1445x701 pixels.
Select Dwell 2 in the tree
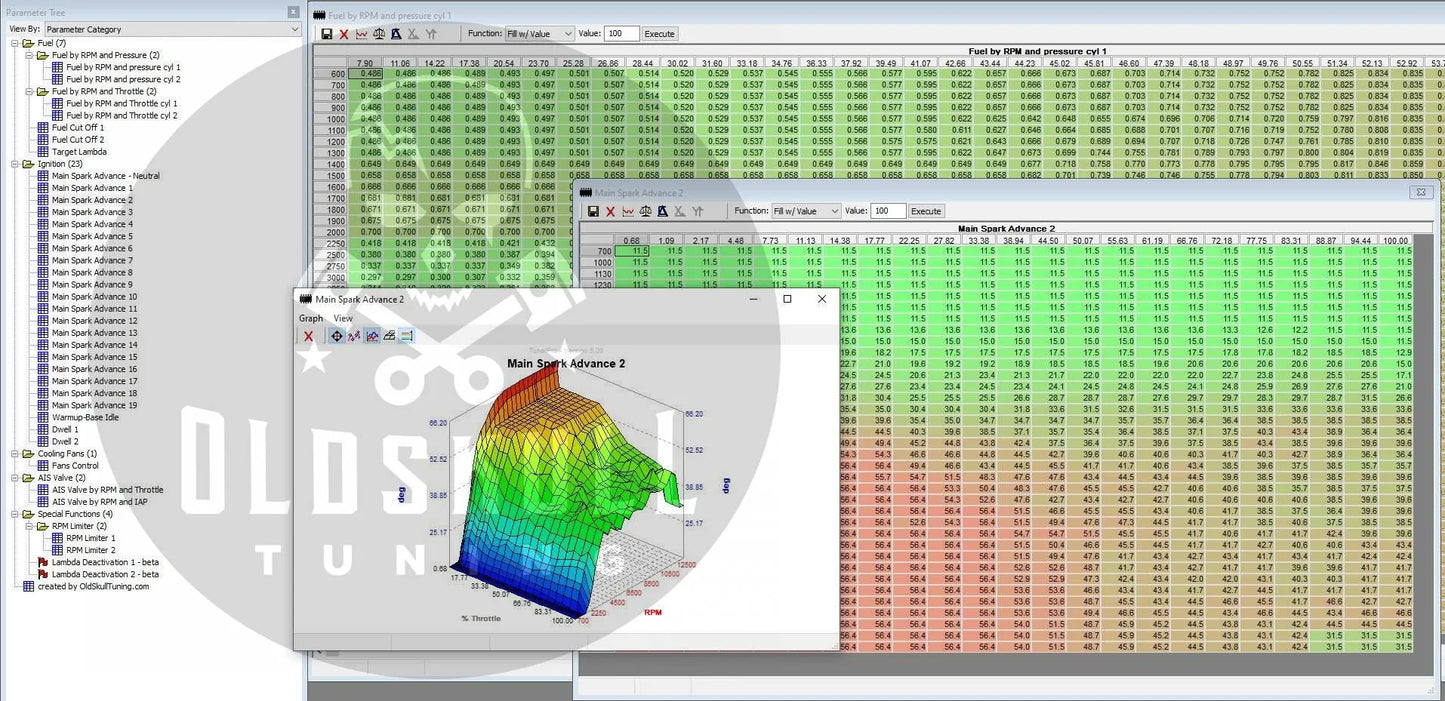65,441
